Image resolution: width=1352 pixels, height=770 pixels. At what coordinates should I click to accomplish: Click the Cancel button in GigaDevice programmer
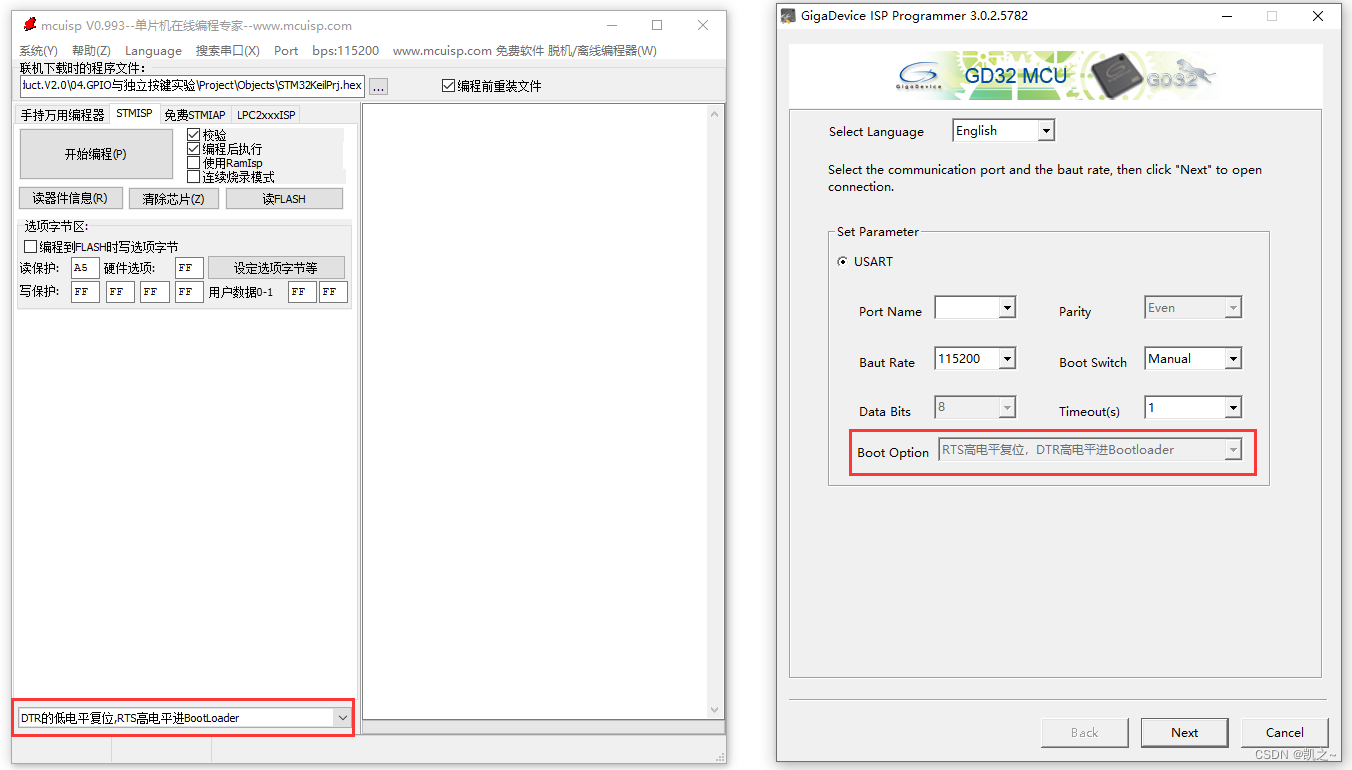pos(1285,733)
